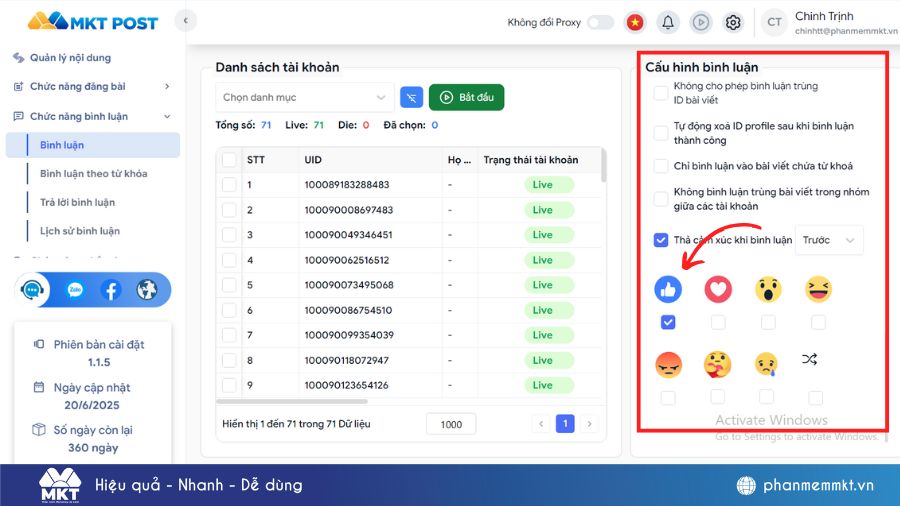Open Lịch sử bình luận
Screen dimensions: 900x506
(x=80, y=231)
